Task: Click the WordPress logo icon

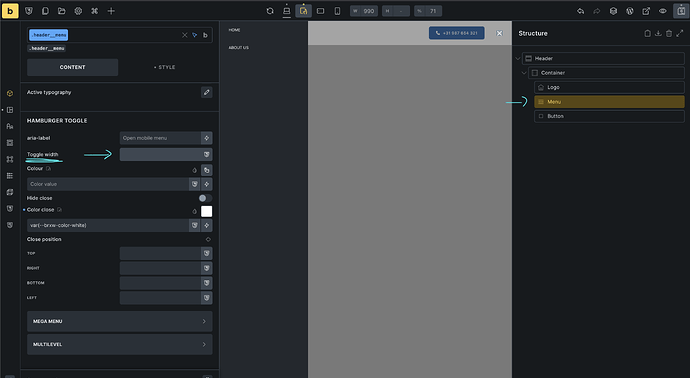Action: pos(630,11)
